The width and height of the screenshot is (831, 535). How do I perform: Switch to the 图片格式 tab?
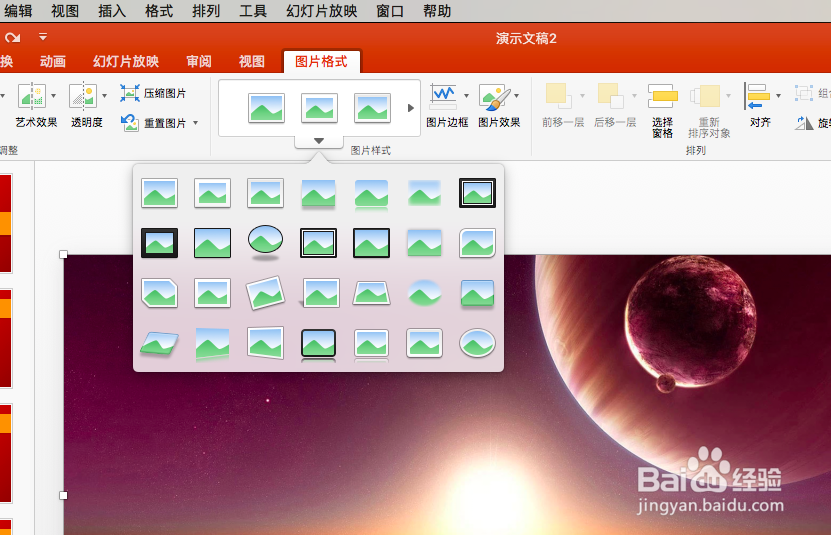tap(321, 62)
